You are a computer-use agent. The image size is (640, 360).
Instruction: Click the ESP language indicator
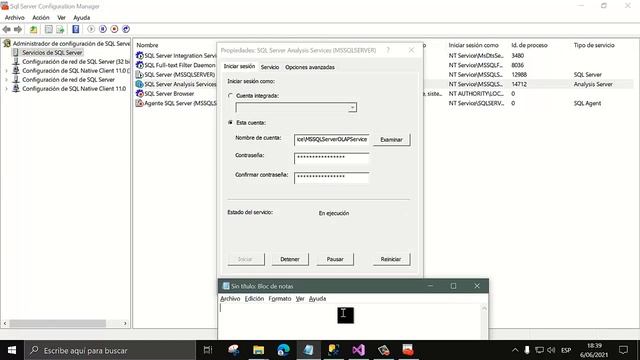click(566, 350)
